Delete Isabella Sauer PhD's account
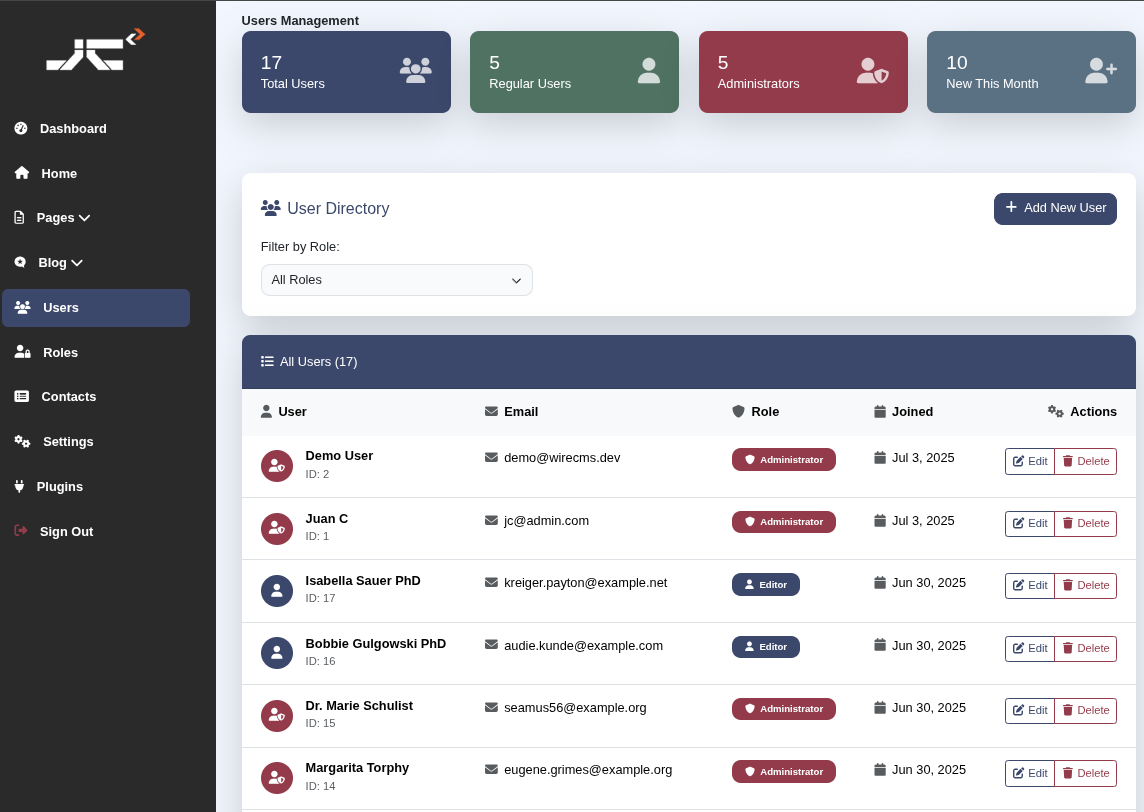The image size is (1144, 812). pos(1086,586)
